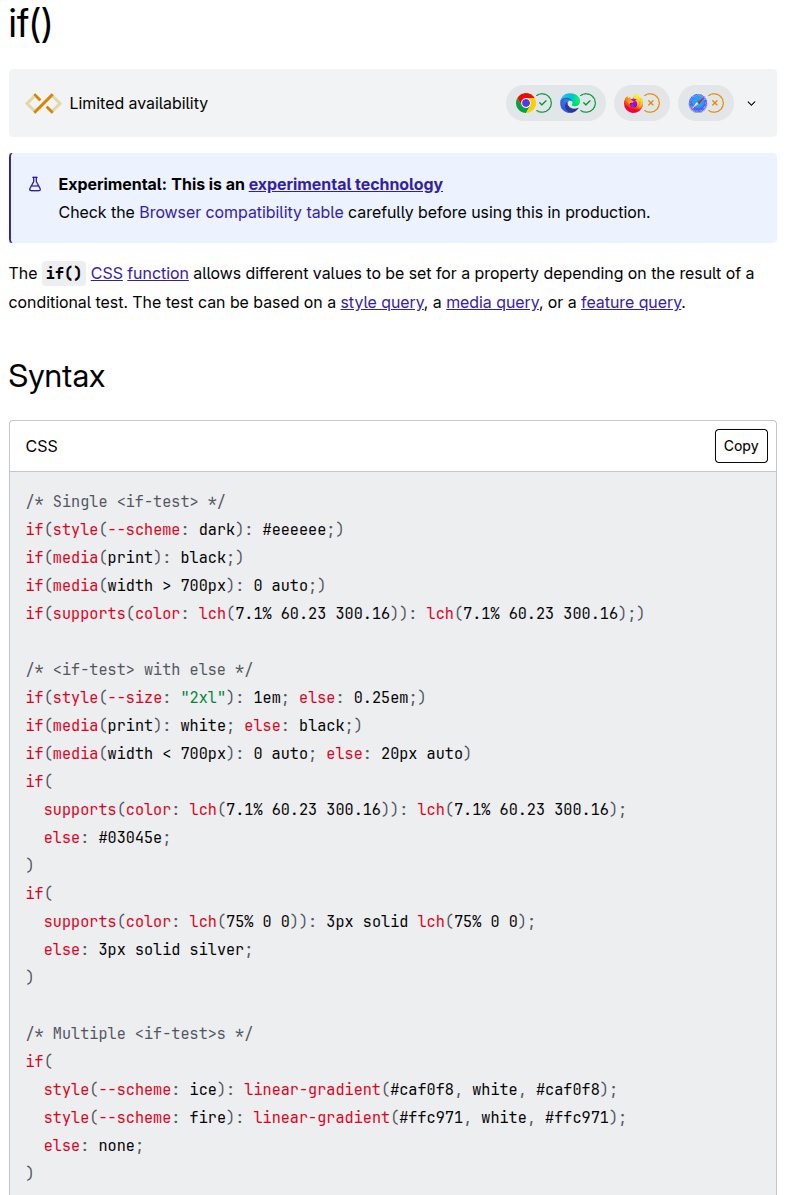Select the CSS label on the code block
The image size is (800, 1195).
click(x=41, y=445)
